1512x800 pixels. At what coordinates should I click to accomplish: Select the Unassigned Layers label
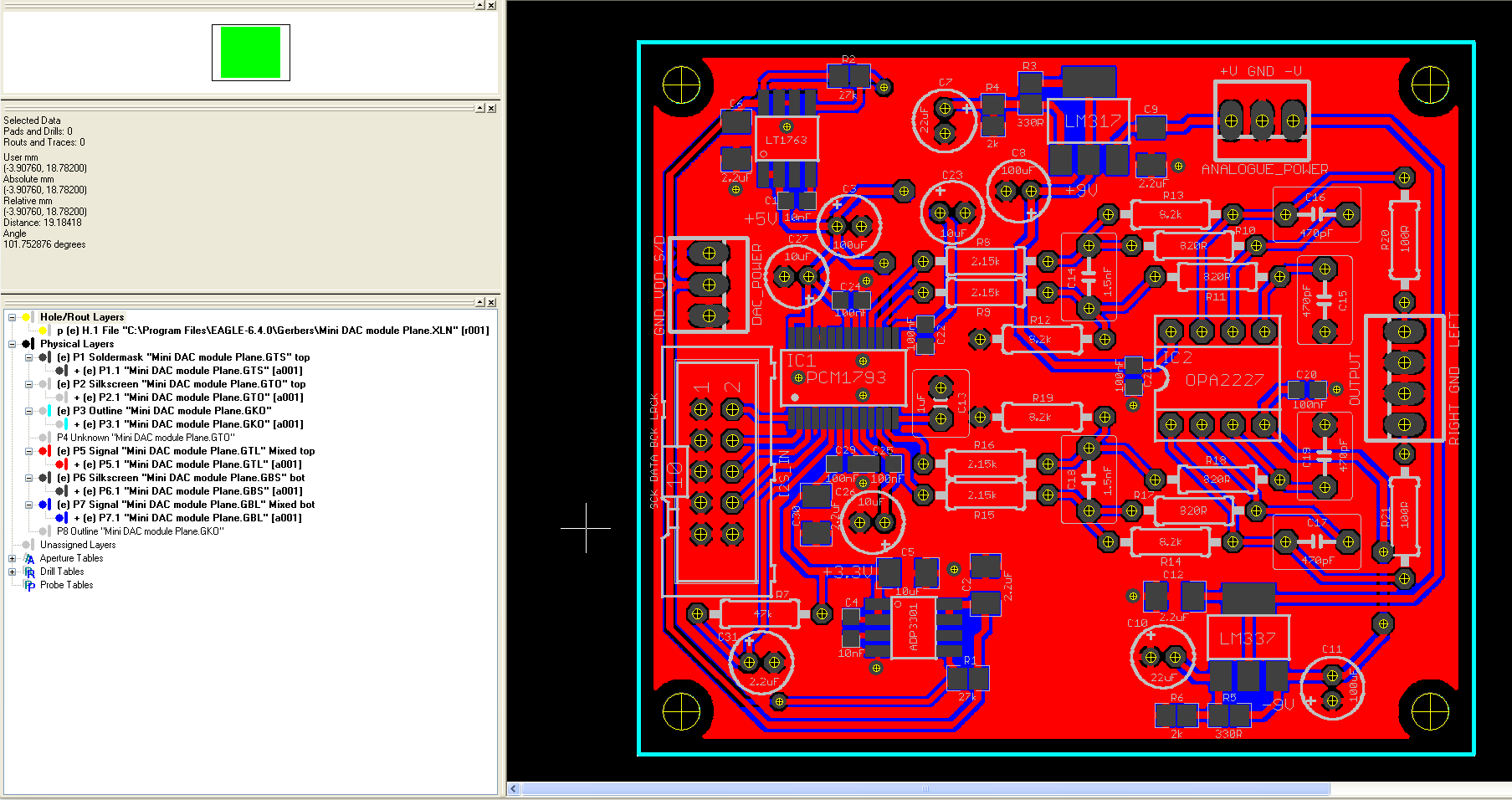[78, 545]
